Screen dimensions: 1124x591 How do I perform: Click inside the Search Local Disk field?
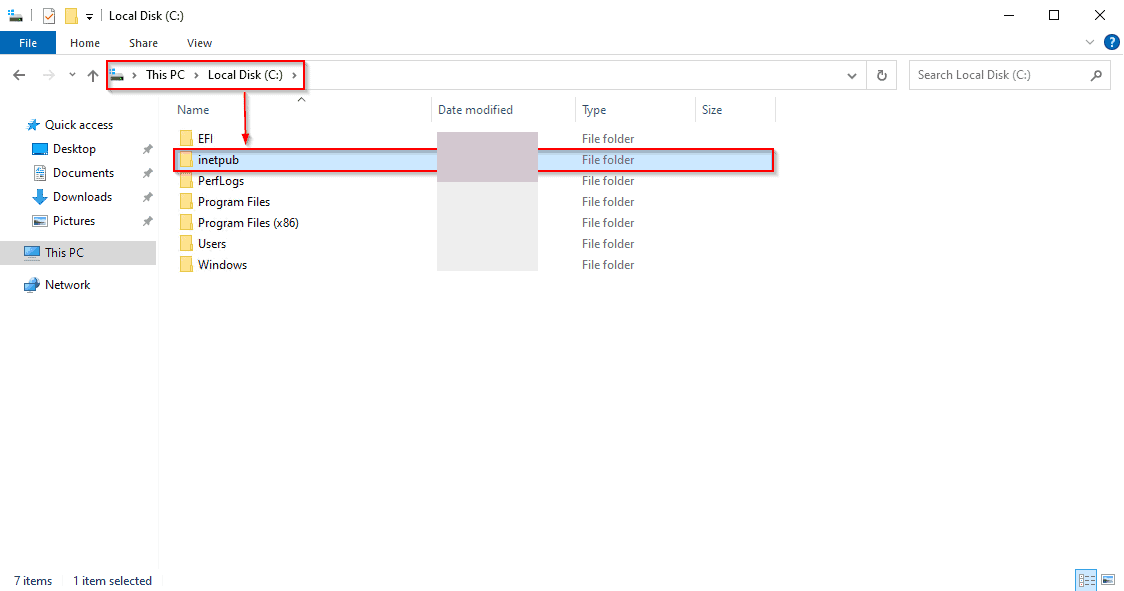tap(1000, 74)
